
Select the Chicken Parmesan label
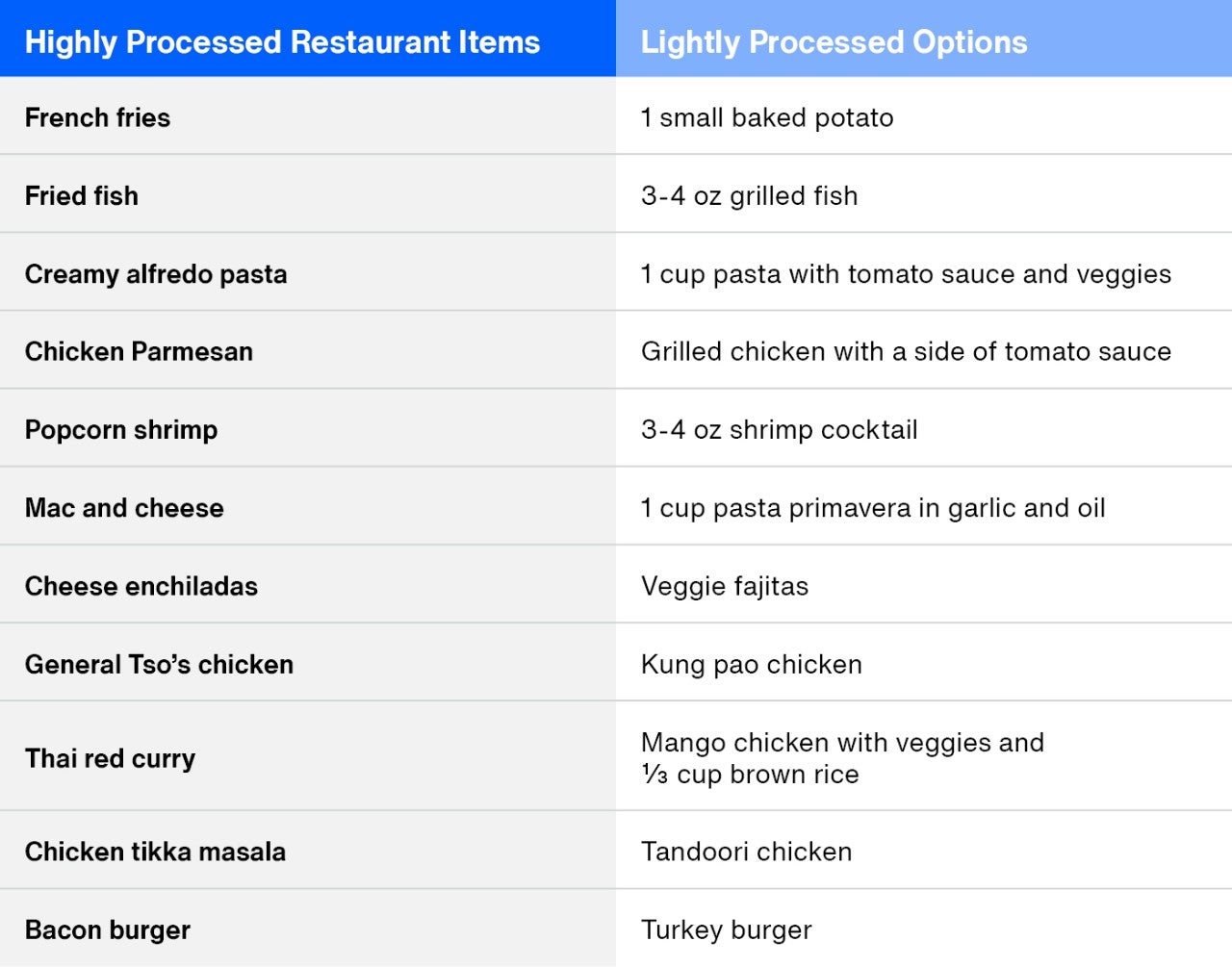[139, 351]
